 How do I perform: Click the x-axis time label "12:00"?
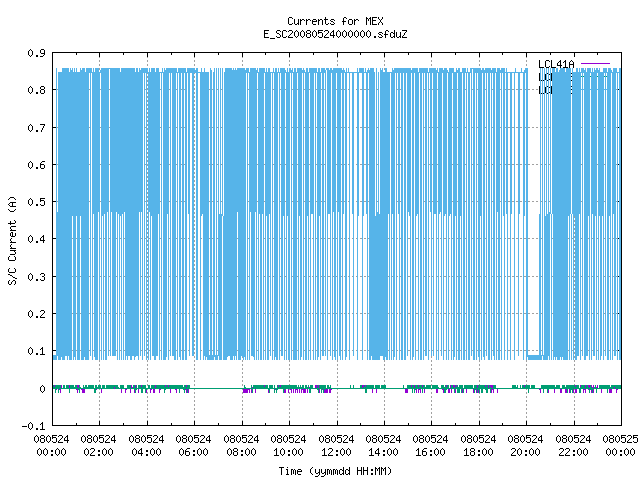[x=336, y=452]
